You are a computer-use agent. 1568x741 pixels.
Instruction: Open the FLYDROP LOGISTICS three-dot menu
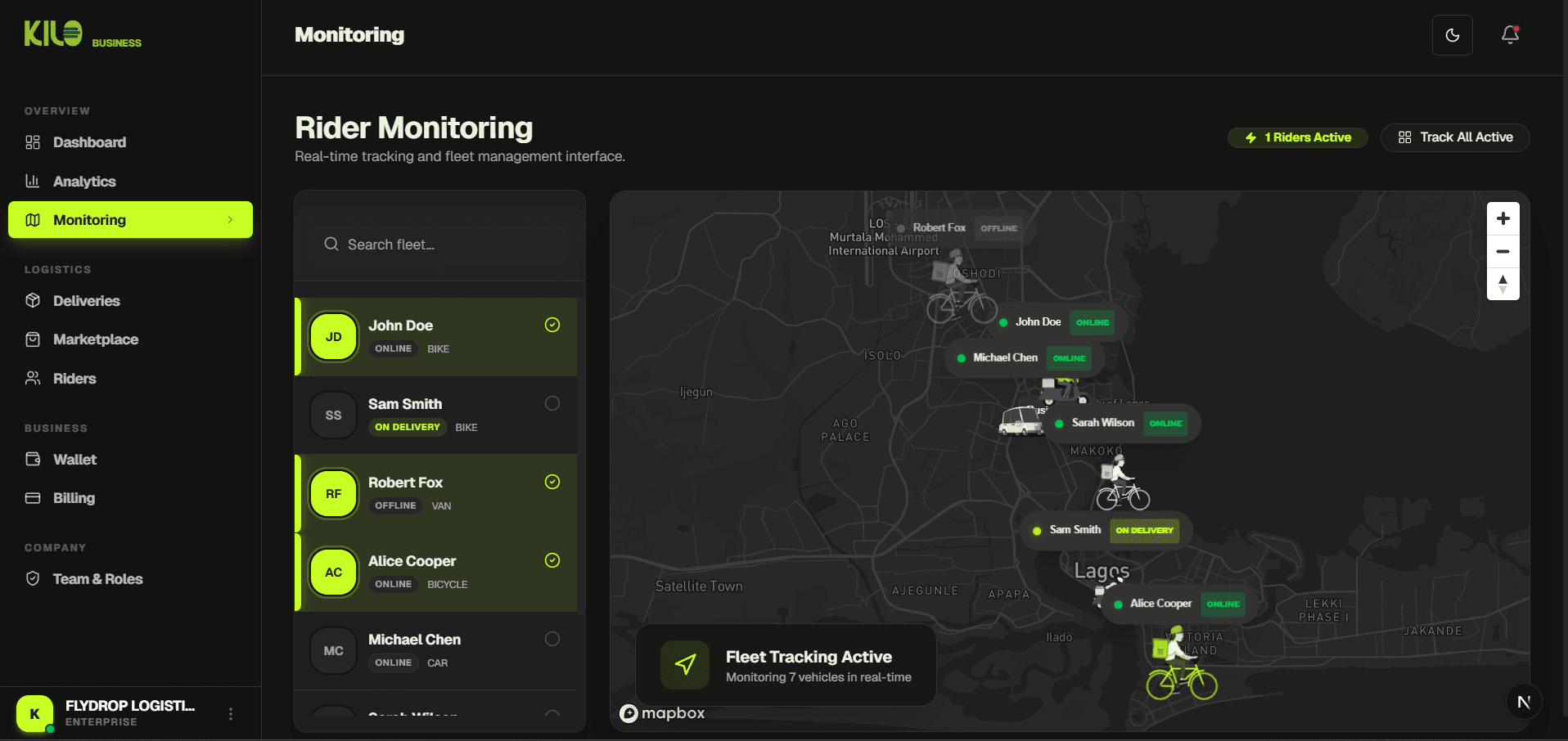[231, 713]
